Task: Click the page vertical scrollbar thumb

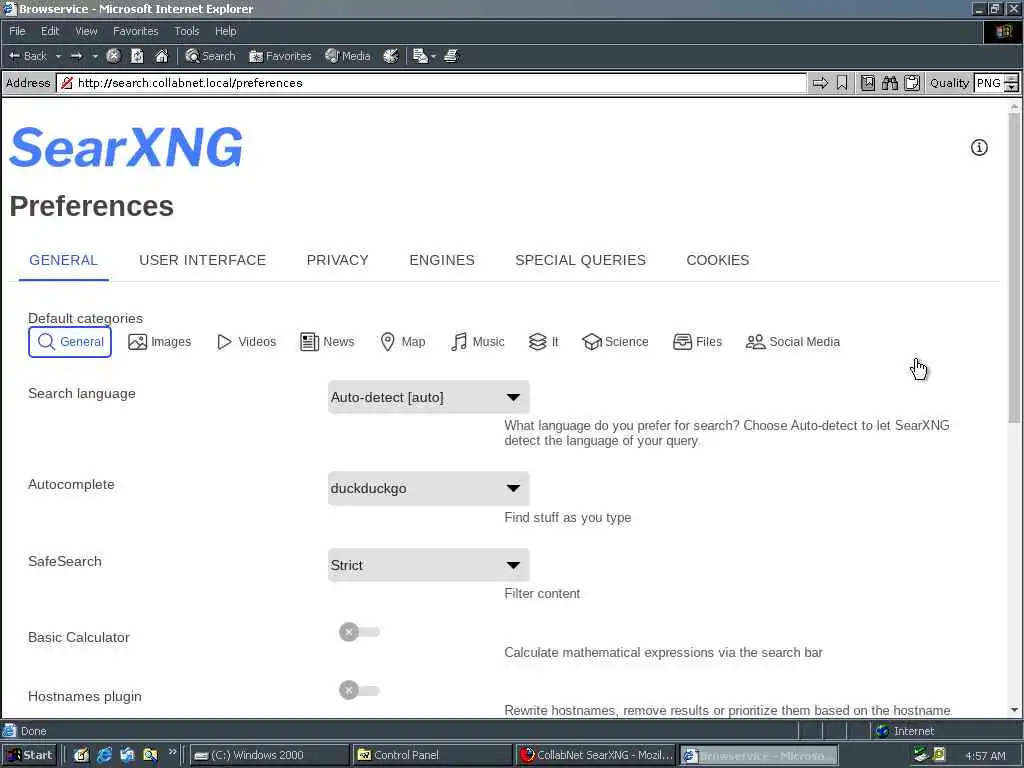Action: tap(1014, 268)
